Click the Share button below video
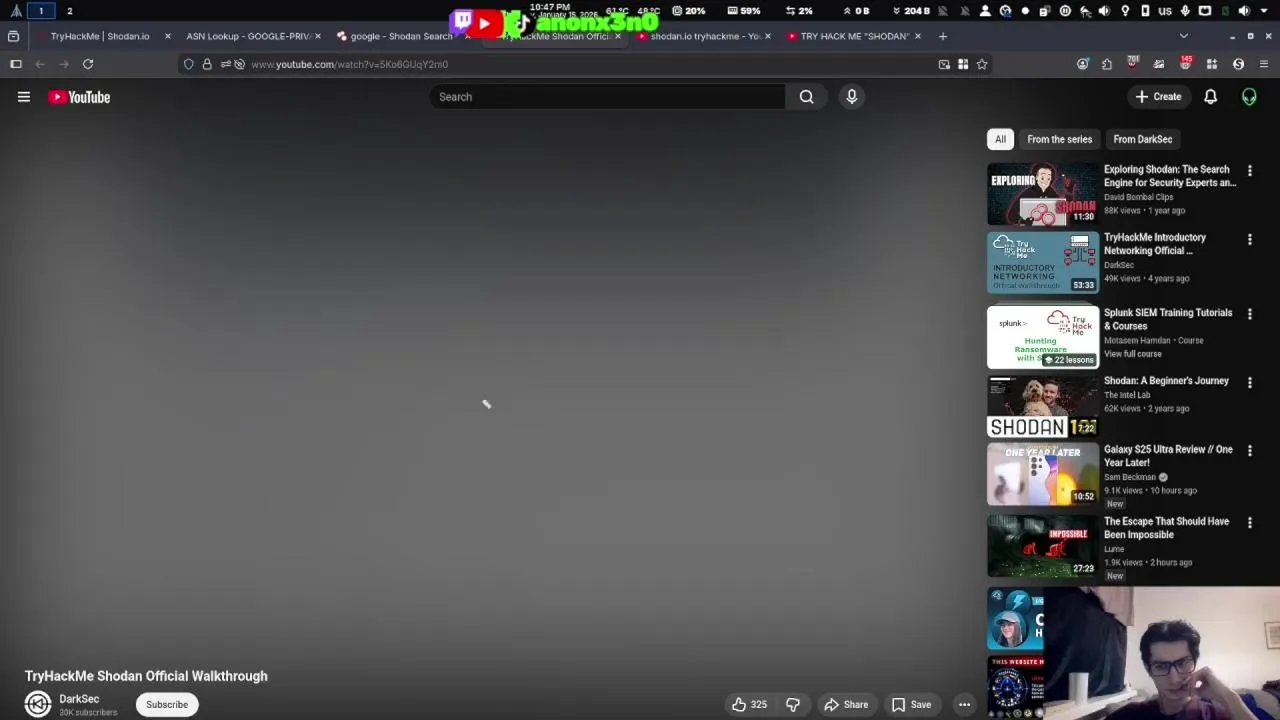This screenshot has width=1280, height=720. [846, 704]
